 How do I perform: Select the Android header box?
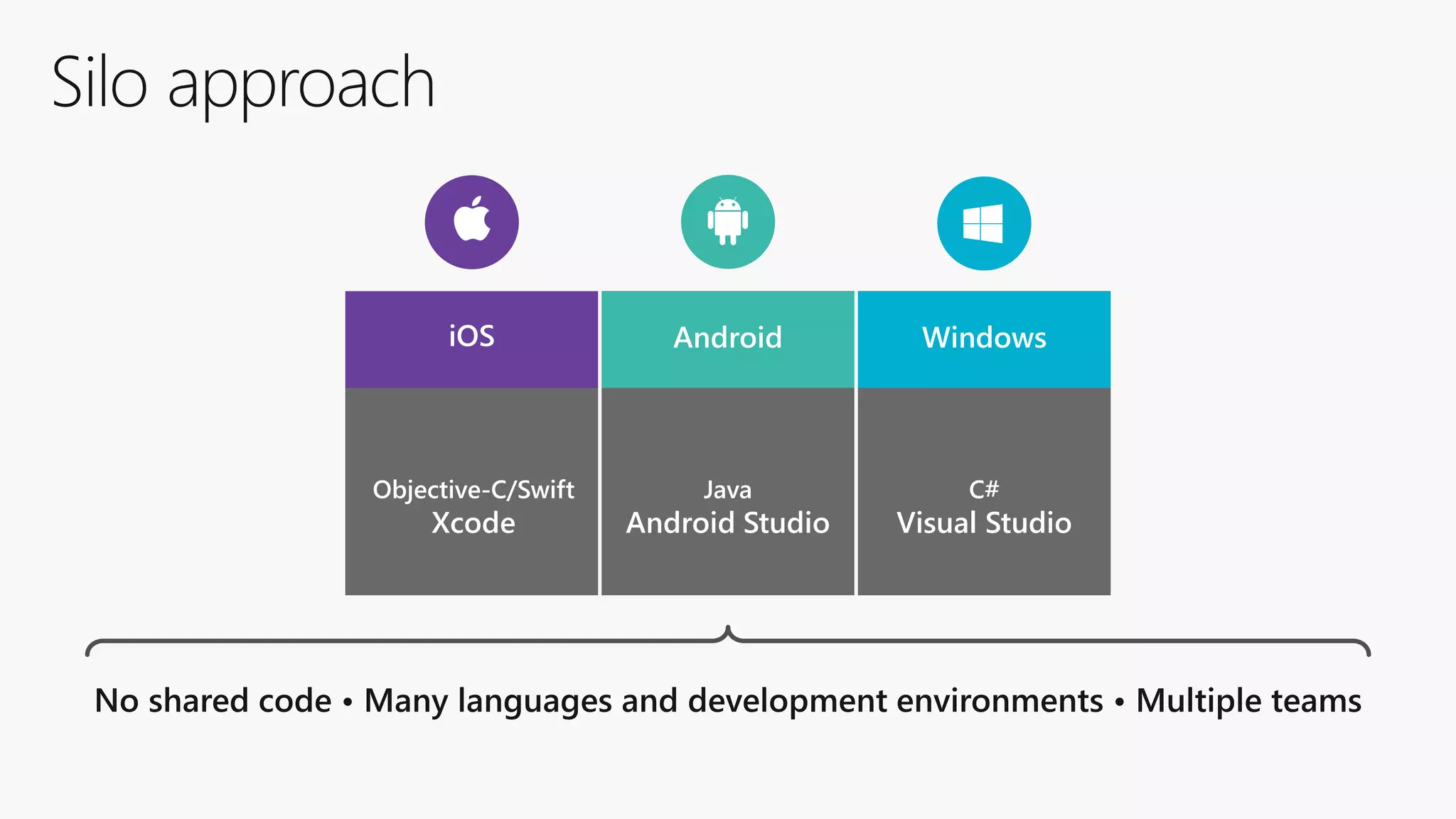point(728,339)
